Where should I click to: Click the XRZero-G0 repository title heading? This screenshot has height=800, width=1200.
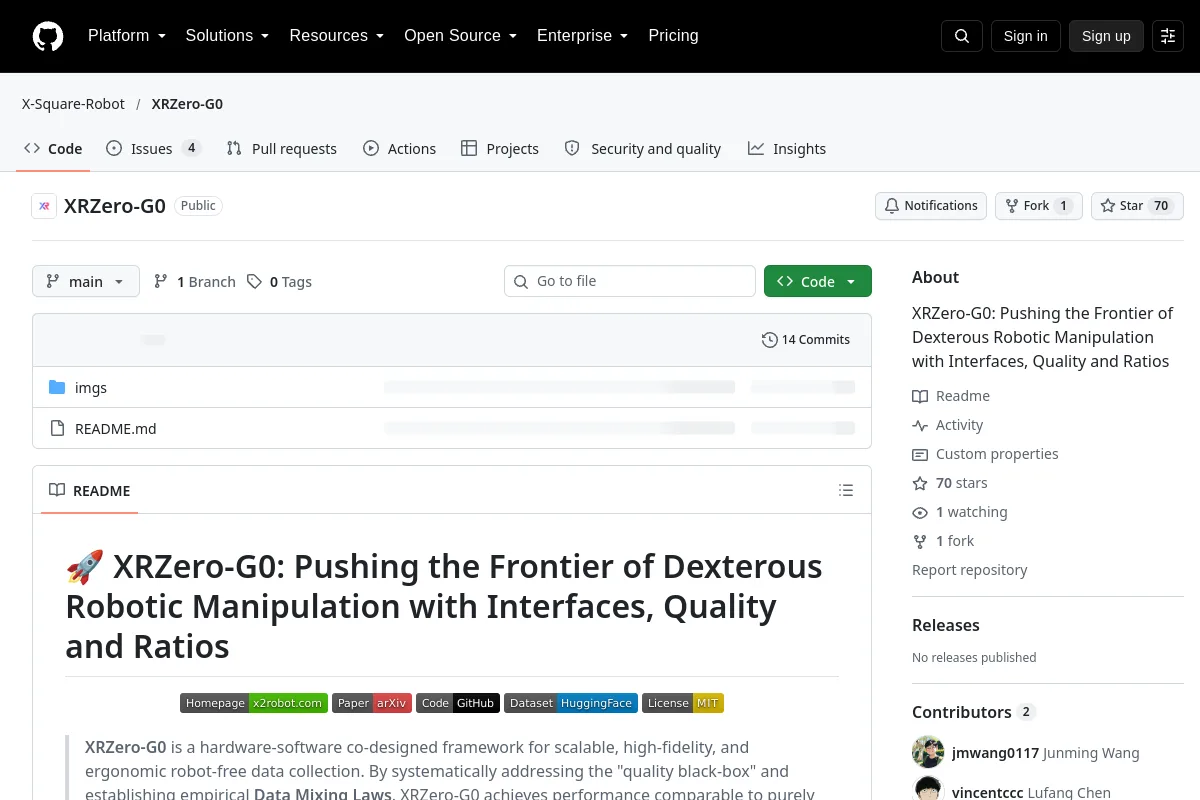[115, 206]
